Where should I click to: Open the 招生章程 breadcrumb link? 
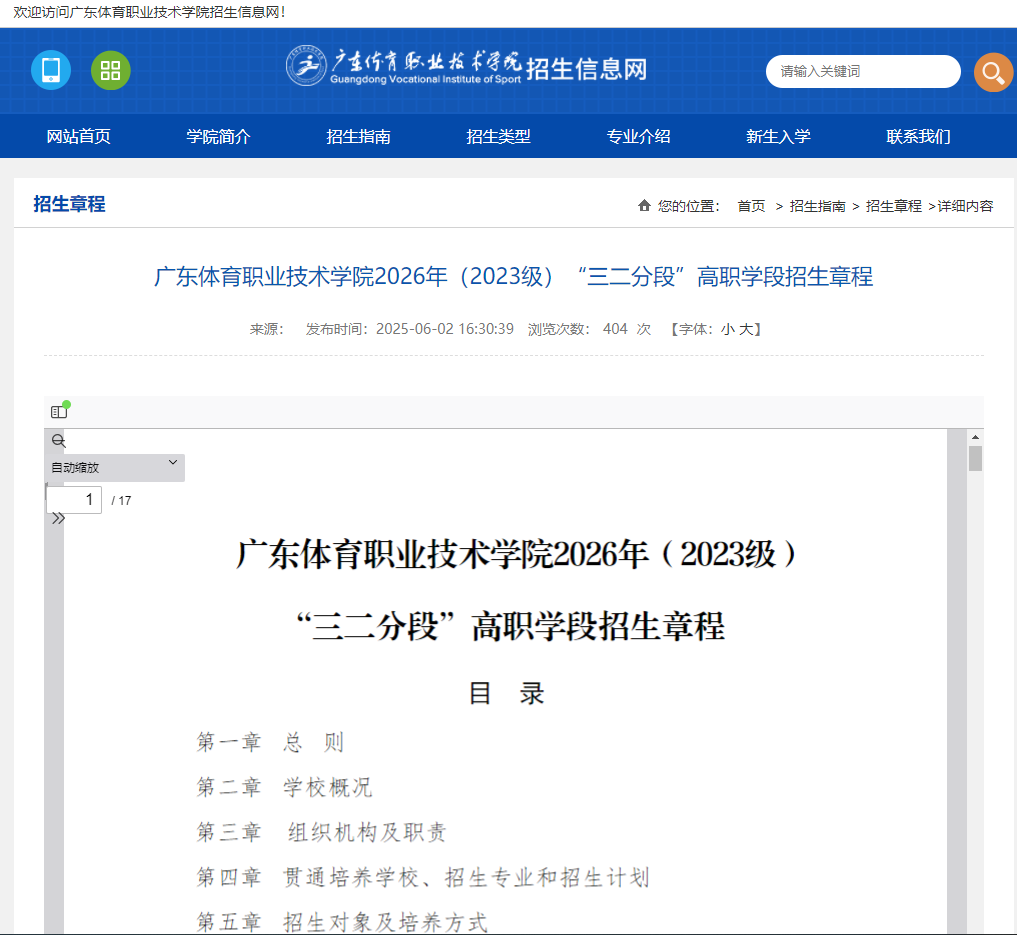click(893, 206)
